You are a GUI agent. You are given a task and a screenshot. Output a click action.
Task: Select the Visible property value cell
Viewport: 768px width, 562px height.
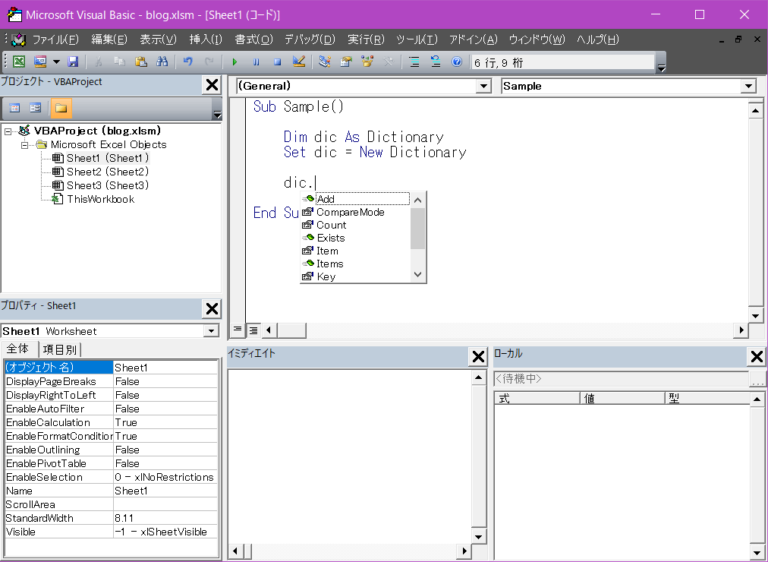point(166,532)
